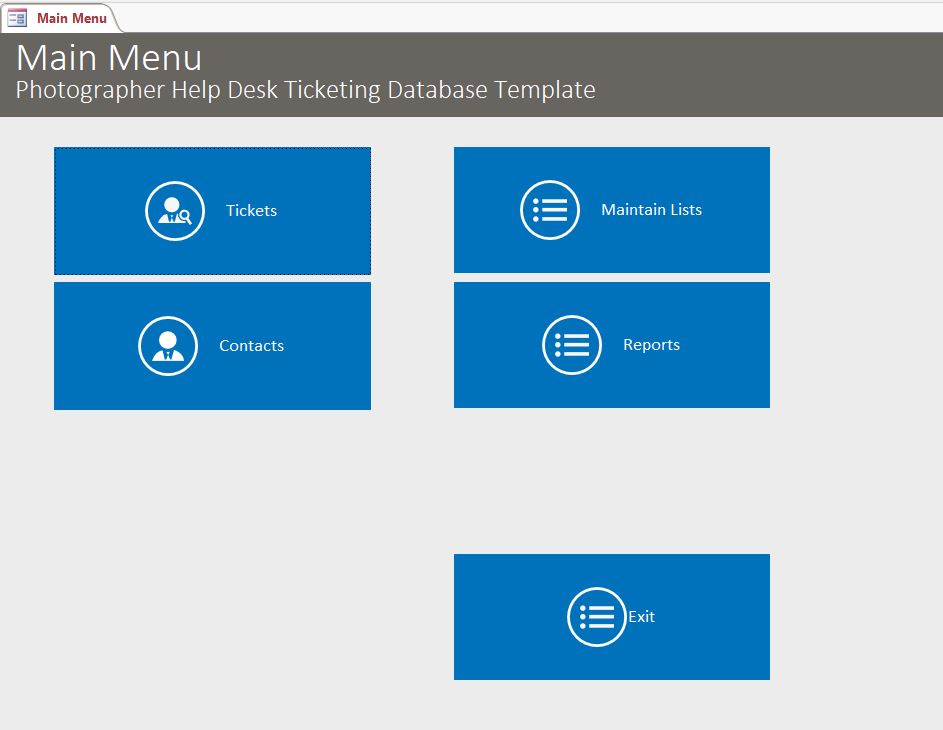Open the Contacts label
The height and width of the screenshot is (730, 943).
[x=251, y=346]
